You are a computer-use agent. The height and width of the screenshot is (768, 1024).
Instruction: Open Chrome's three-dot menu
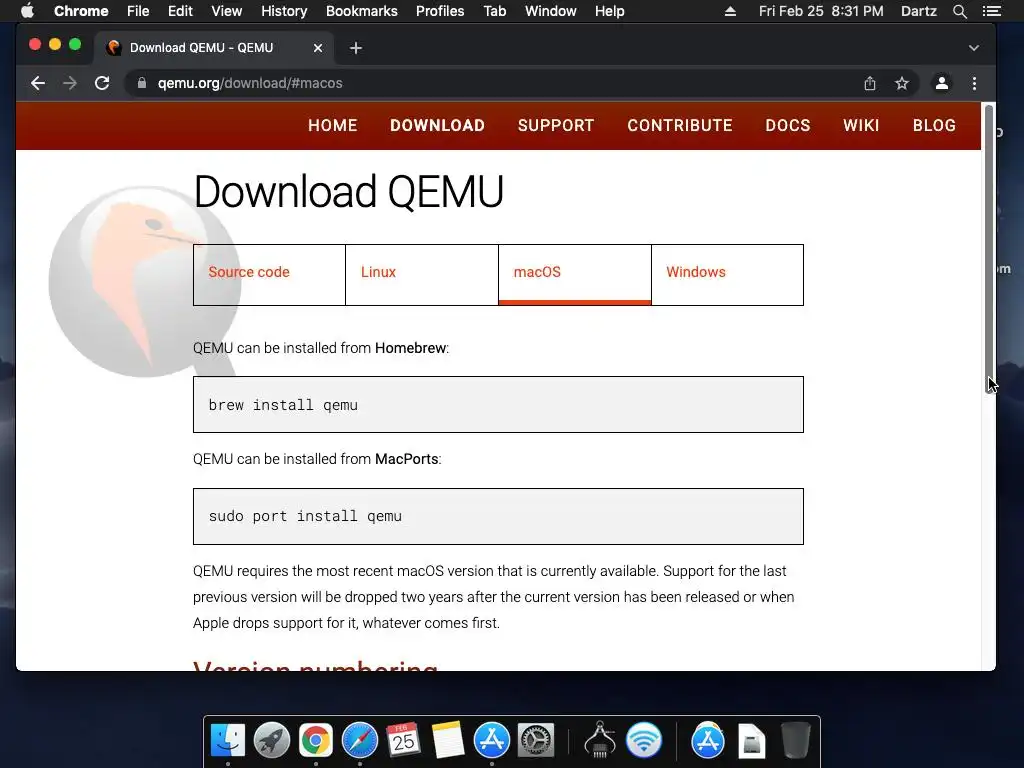(974, 83)
